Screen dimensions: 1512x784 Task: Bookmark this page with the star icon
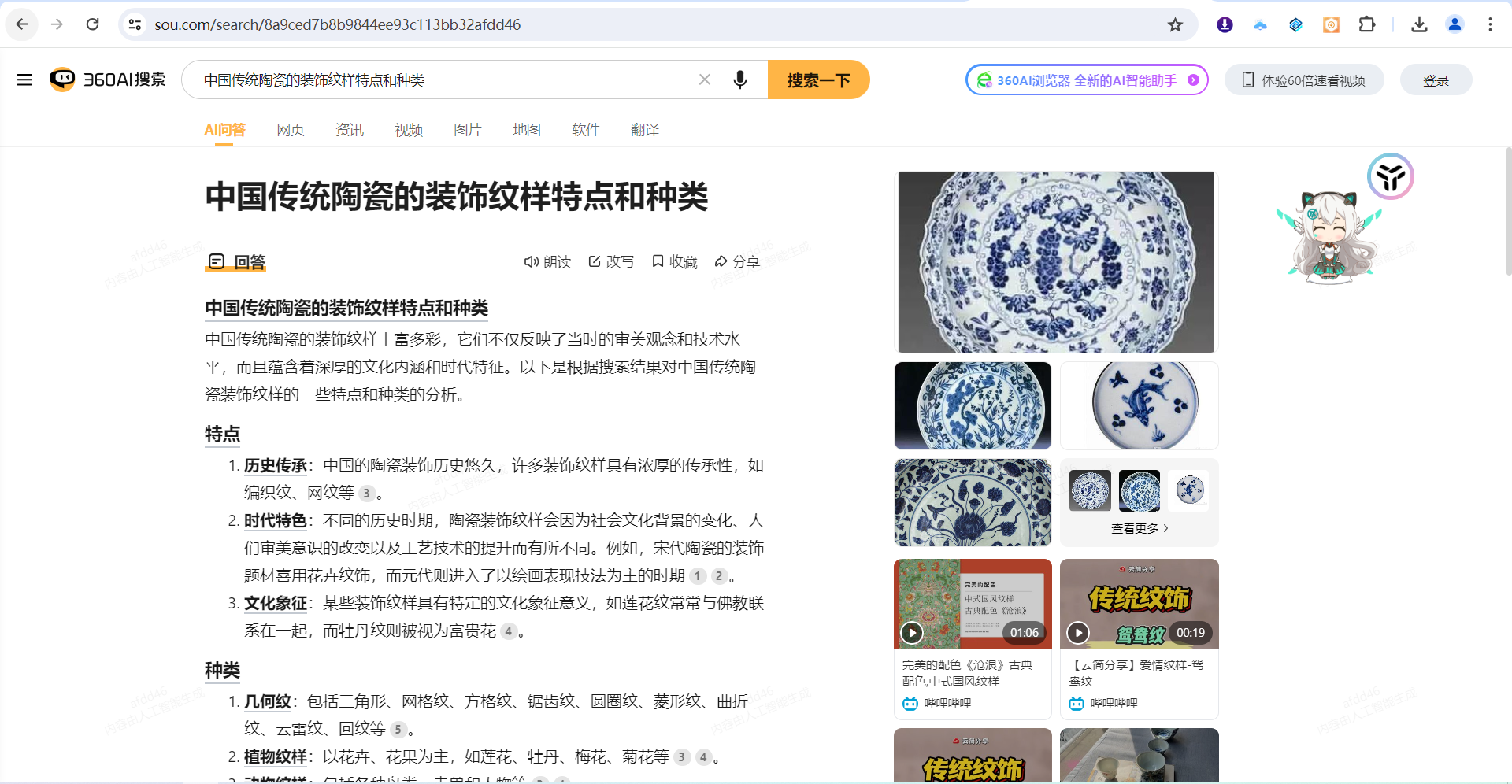click(x=1175, y=24)
